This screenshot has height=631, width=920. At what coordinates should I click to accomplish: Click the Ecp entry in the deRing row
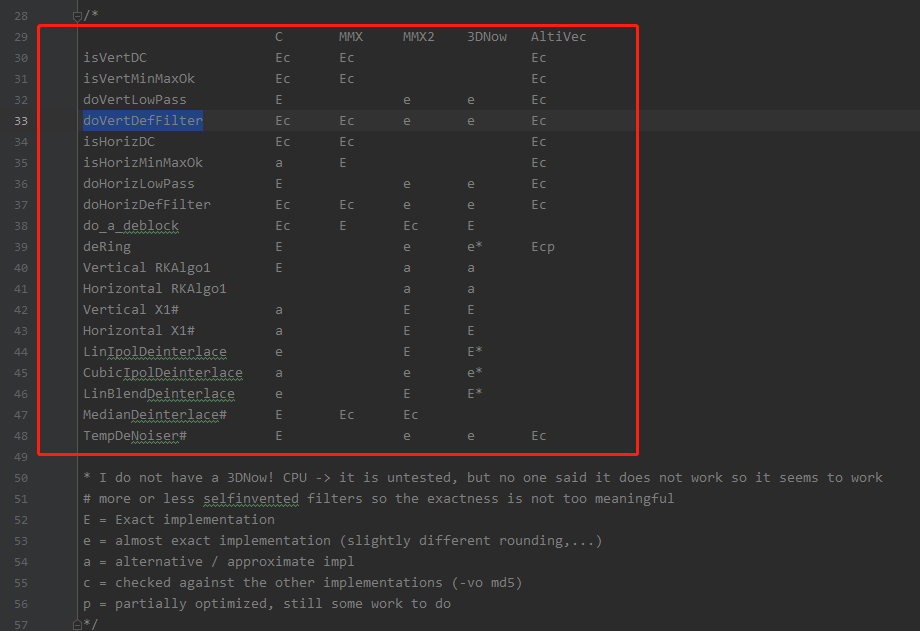(x=543, y=247)
